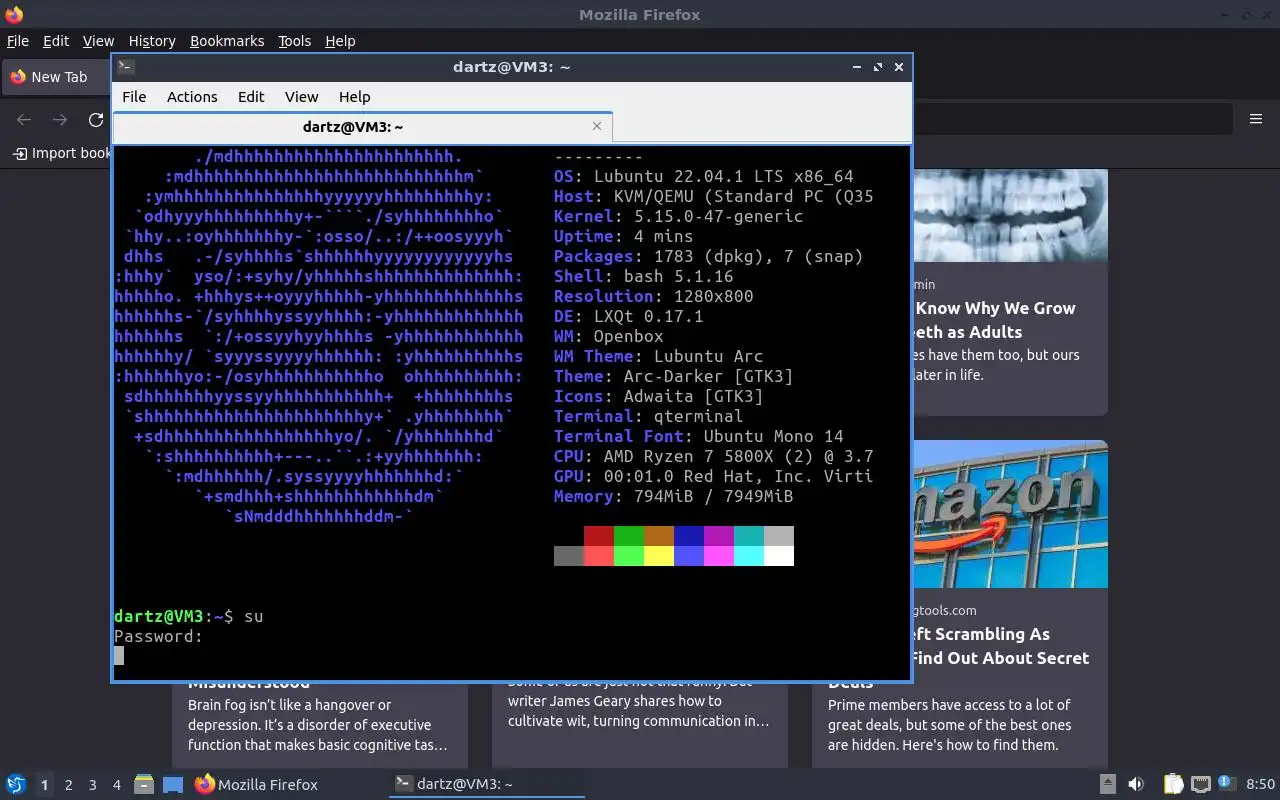Select the Firefox New Tab tab
The width and height of the screenshot is (1280, 800).
pos(56,77)
